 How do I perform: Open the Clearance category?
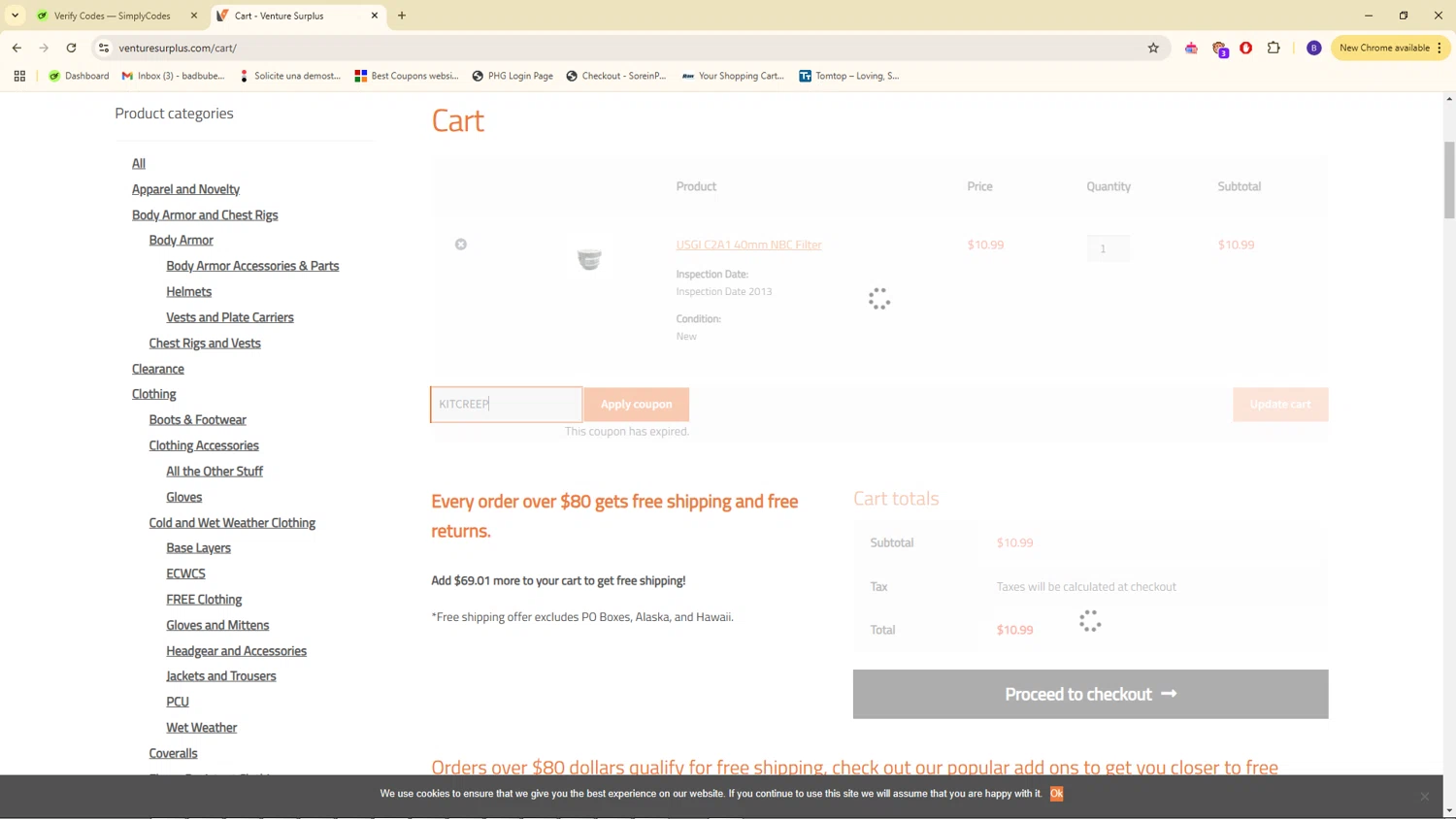[x=158, y=369]
